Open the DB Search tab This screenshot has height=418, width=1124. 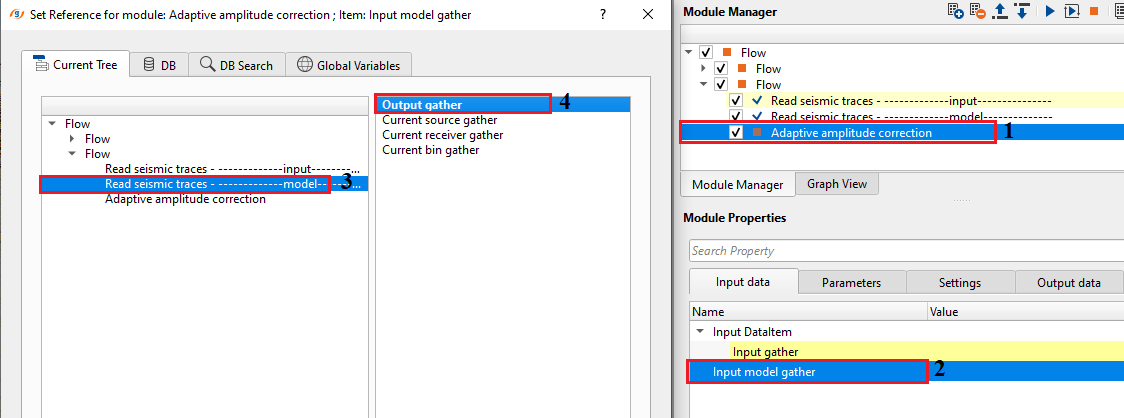point(237,65)
